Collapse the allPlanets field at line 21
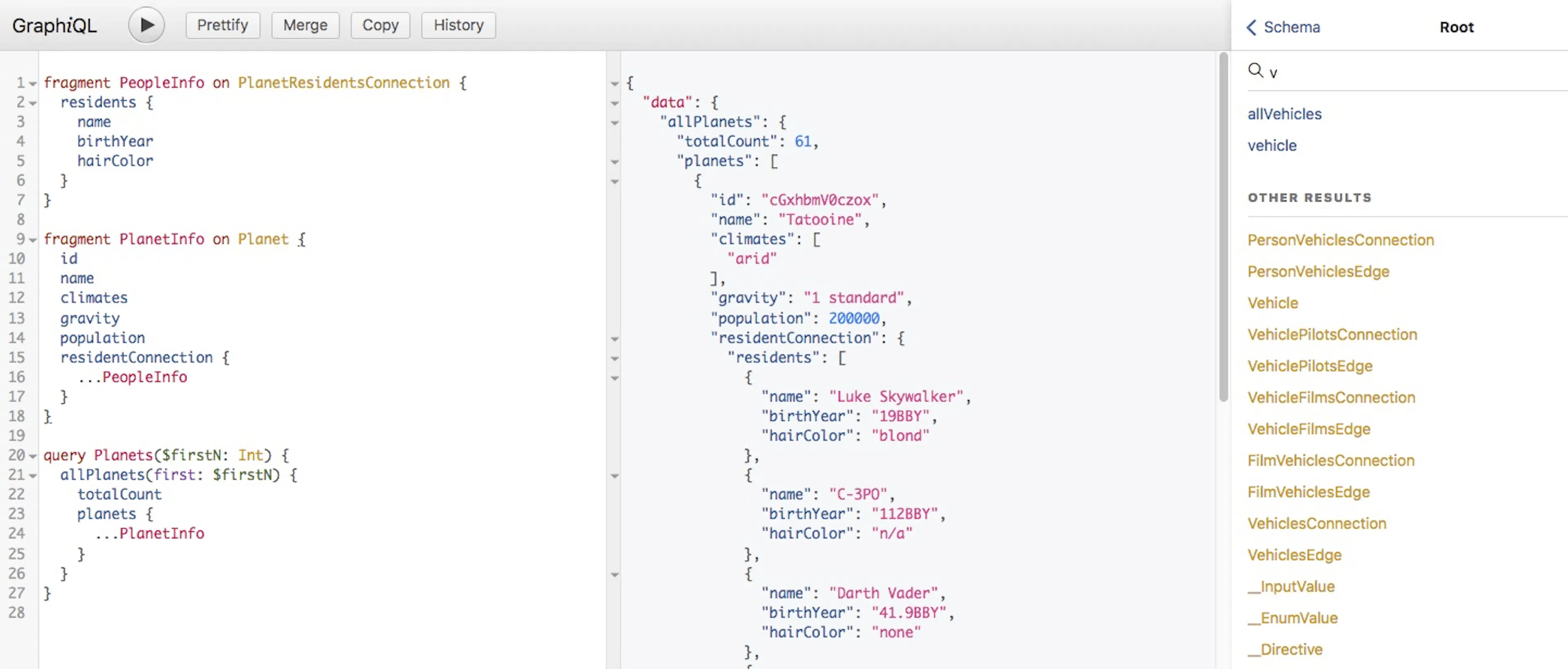Image resolution: width=1568 pixels, height=669 pixels. 33,475
